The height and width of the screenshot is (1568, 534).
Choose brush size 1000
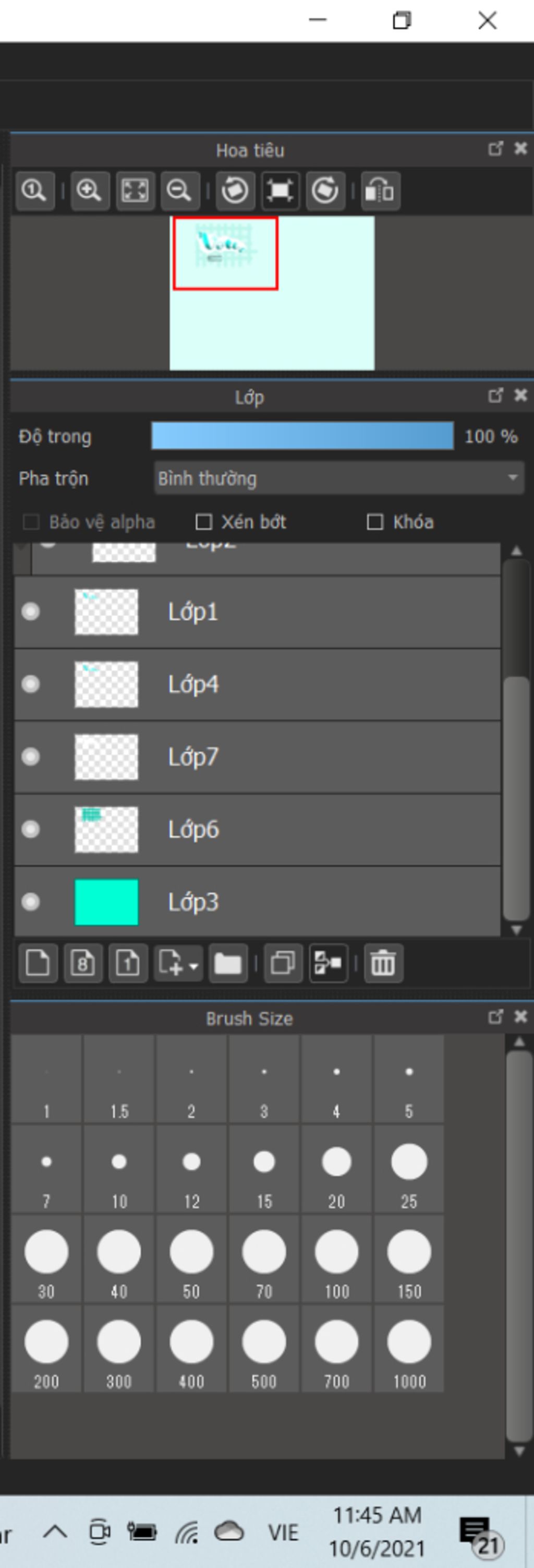coord(409,1349)
